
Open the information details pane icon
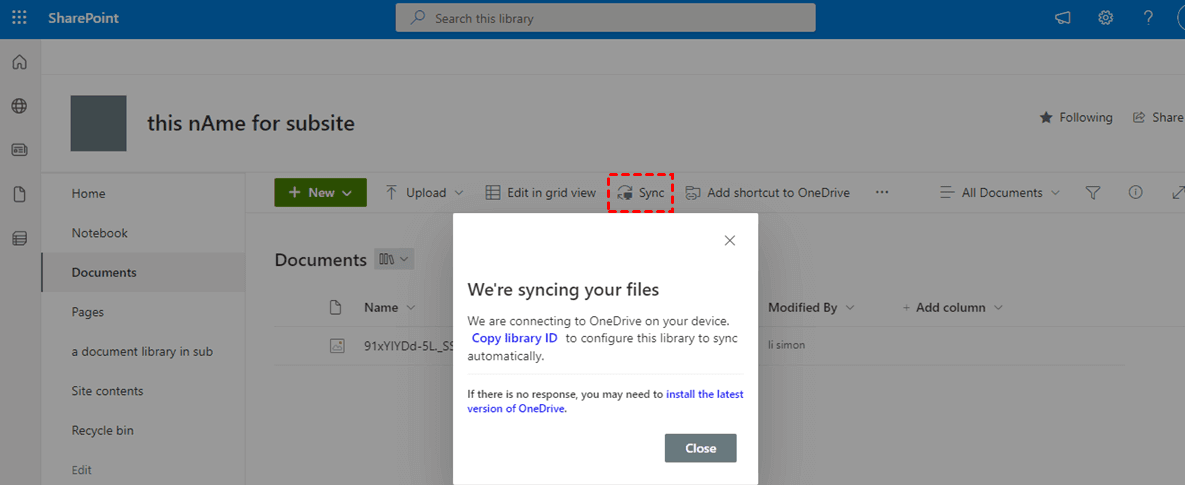[x=1135, y=193]
